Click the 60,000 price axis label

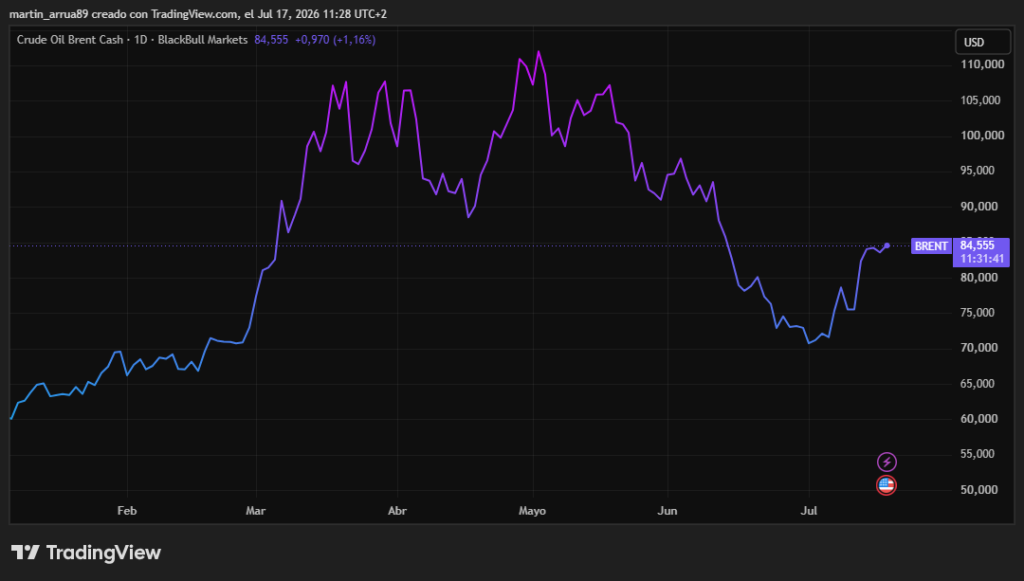click(979, 418)
